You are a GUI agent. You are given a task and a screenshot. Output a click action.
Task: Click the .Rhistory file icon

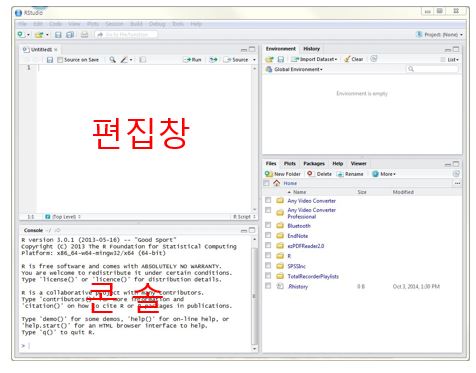click(280, 286)
